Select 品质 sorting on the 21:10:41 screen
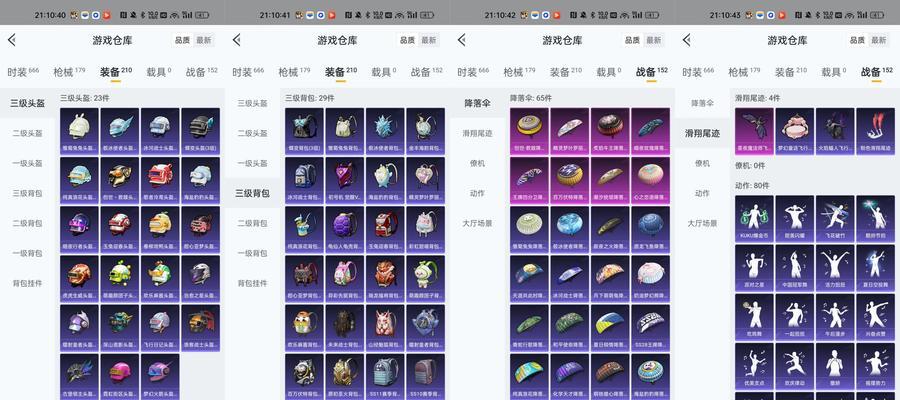 pyautogui.click(x=408, y=40)
